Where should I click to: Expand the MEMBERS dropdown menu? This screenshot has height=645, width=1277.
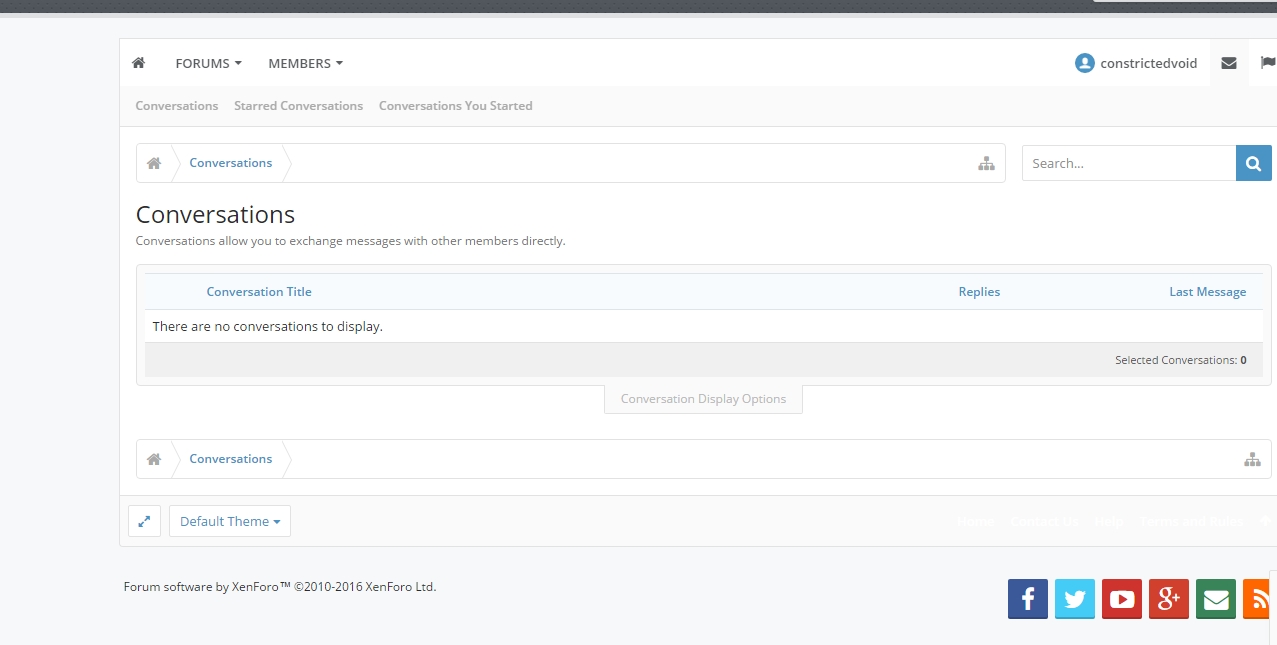point(305,63)
